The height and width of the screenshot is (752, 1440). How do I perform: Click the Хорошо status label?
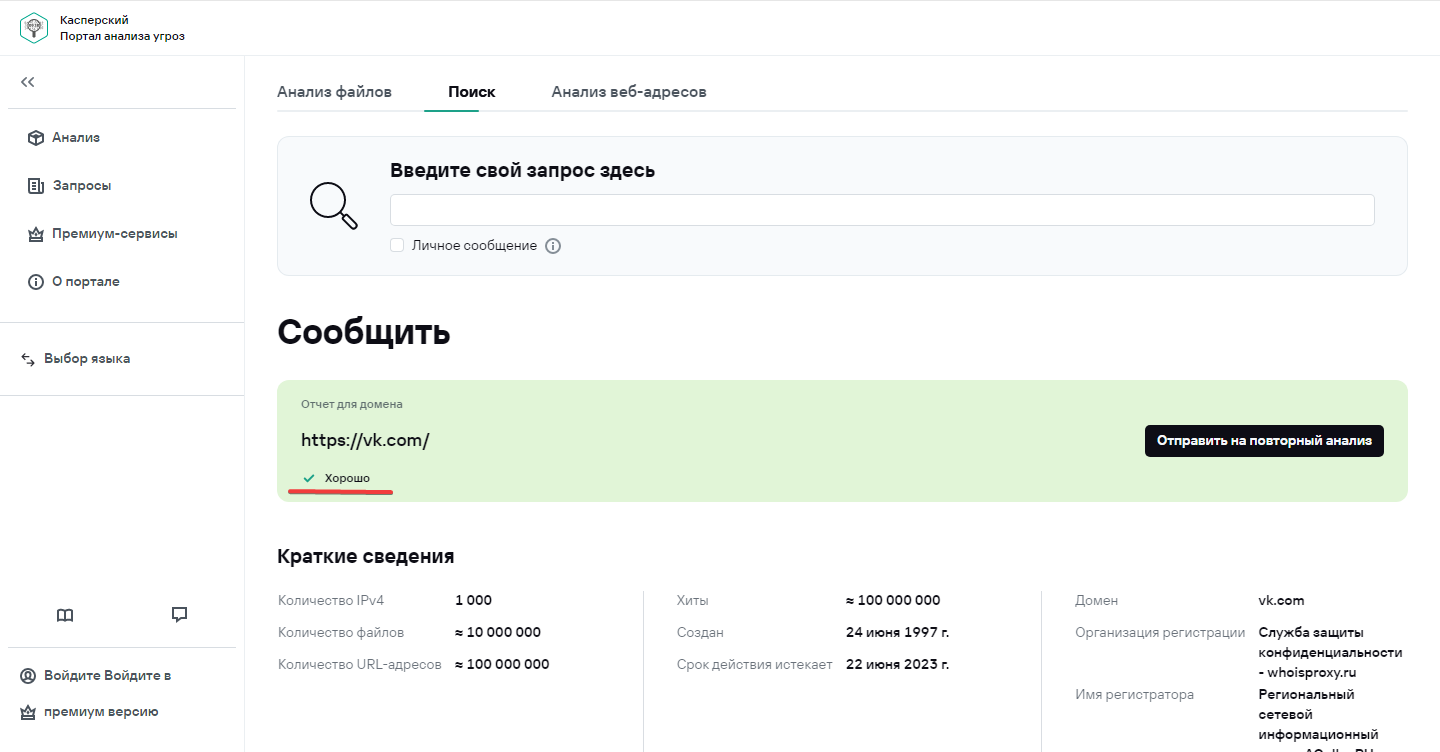click(x=347, y=478)
